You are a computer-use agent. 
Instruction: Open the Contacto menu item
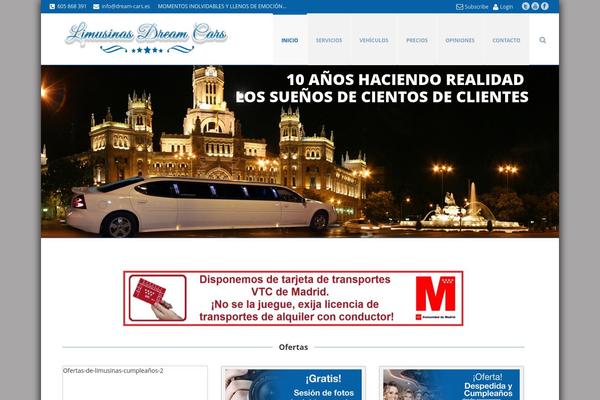coord(506,40)
